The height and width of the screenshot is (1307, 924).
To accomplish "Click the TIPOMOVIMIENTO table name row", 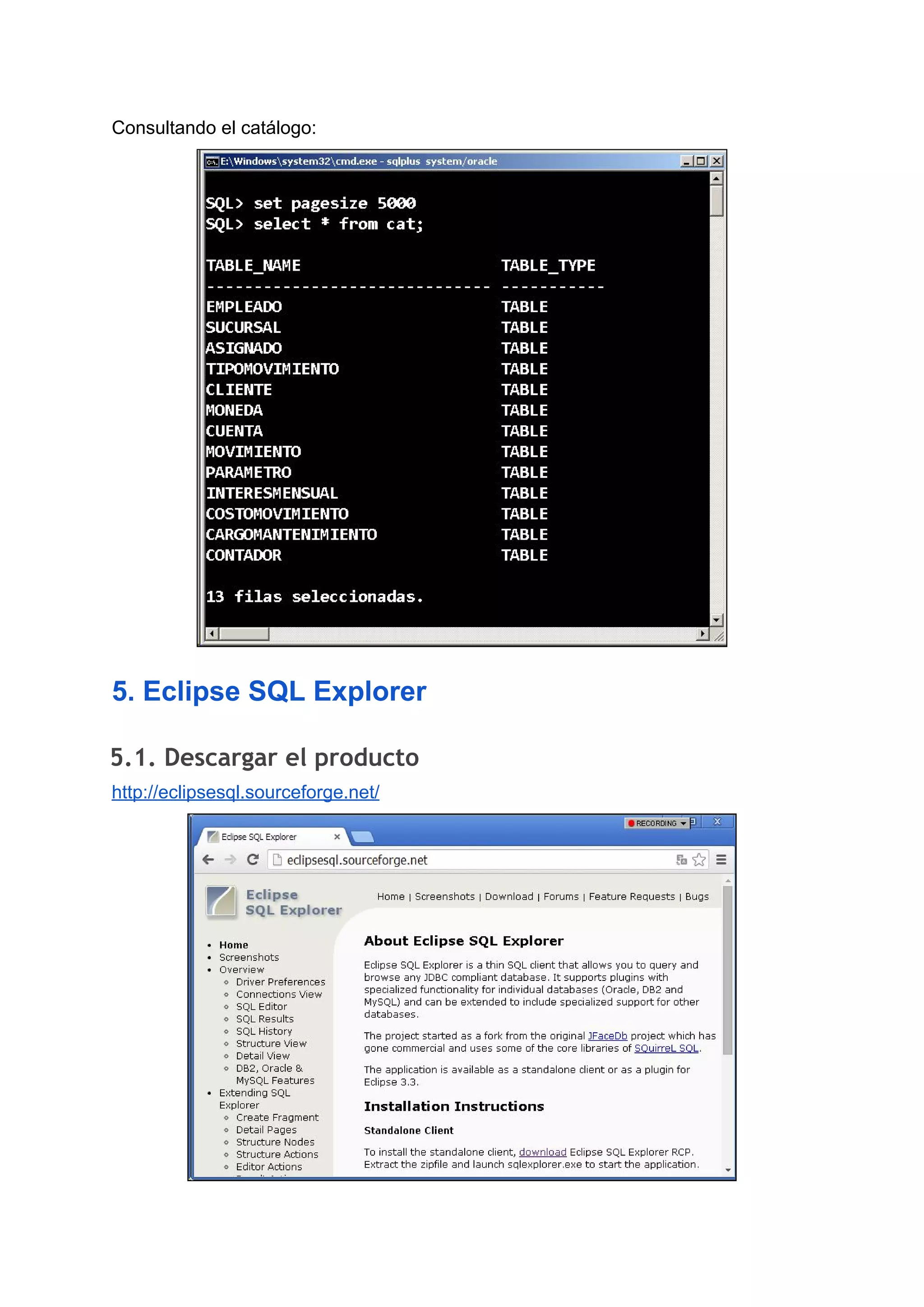I will coord(272,369).
